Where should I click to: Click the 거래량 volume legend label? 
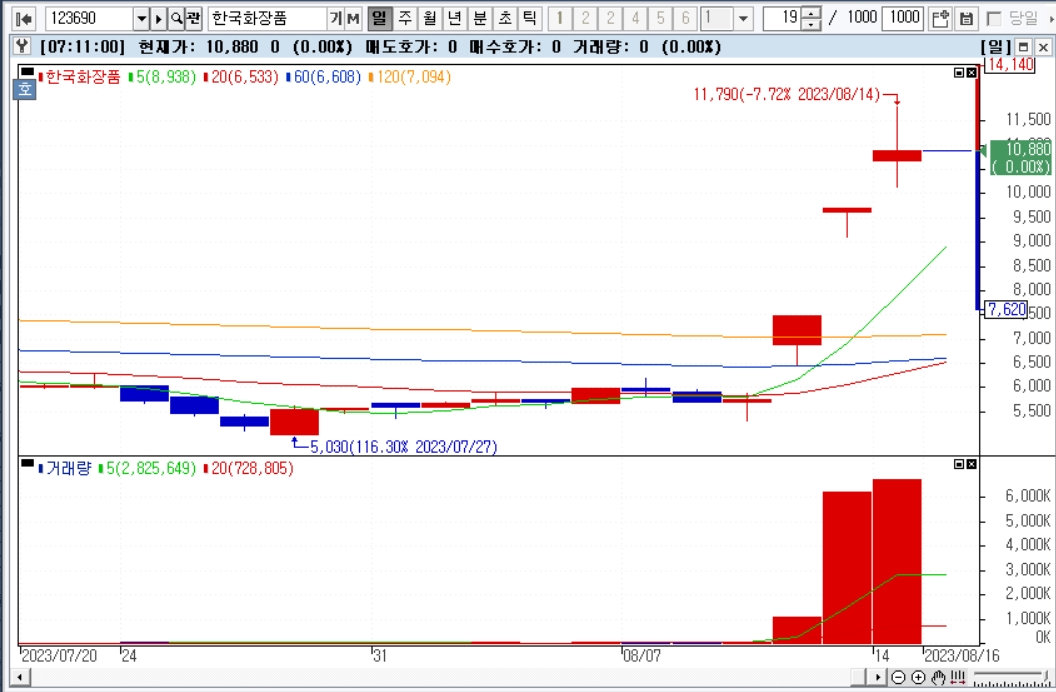click(x=69, y=468)
